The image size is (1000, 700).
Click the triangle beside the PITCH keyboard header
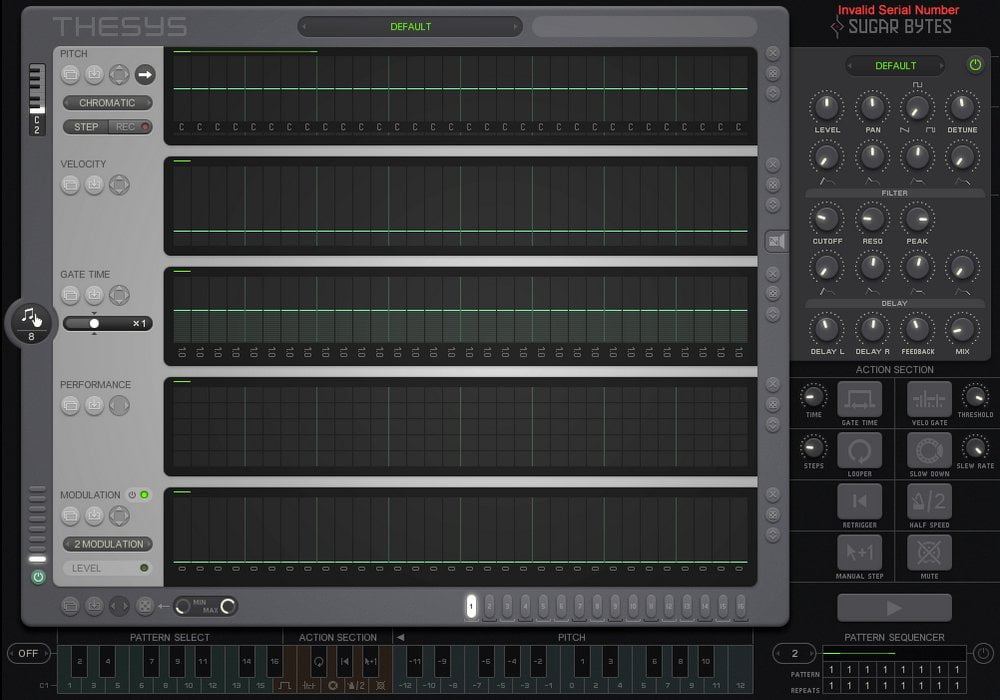tap(400, 637)
